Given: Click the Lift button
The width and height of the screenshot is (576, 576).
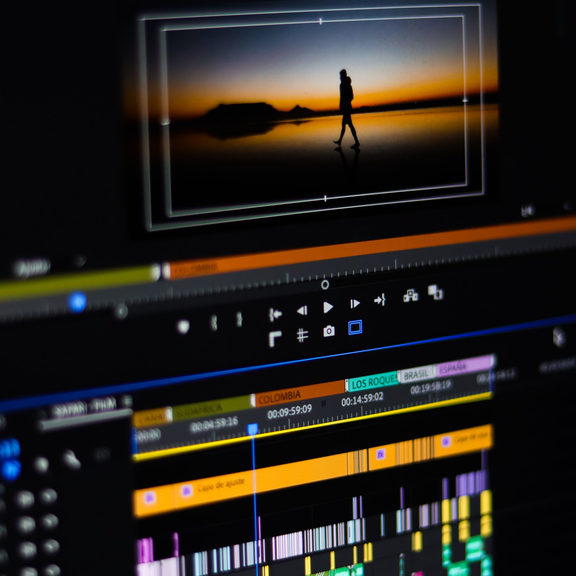Looking at the screenshot, I should (410, 295).
